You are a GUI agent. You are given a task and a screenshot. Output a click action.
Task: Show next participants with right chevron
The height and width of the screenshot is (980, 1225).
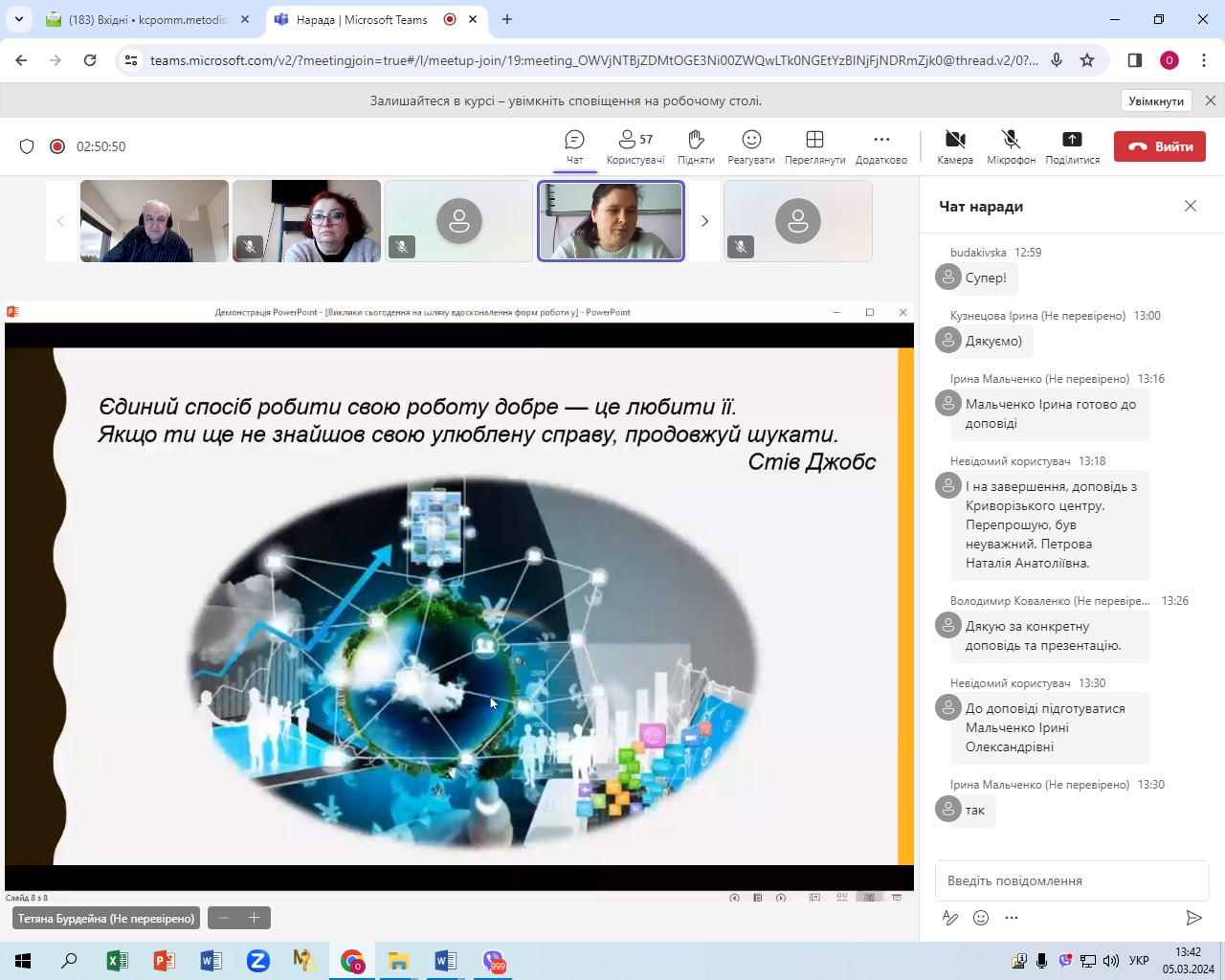(705, 221)
